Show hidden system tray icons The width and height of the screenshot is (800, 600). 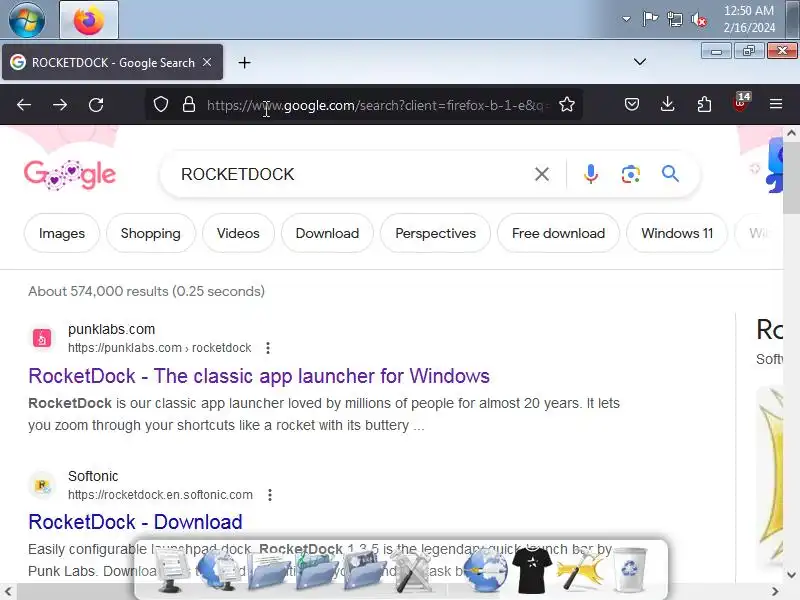pyautogui.click(x=626, y=19)
